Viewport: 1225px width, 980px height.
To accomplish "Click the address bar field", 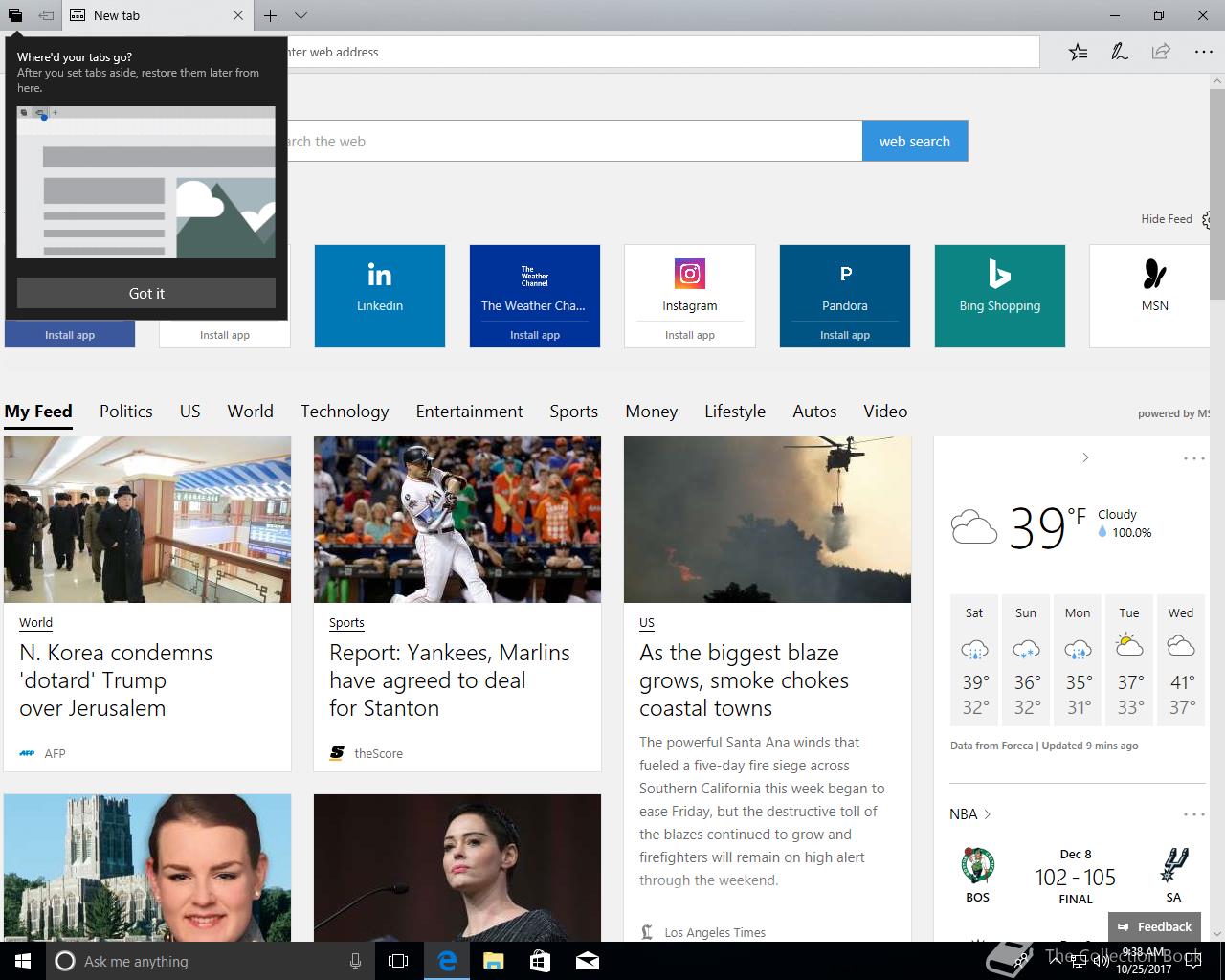I will coord(662,52).
